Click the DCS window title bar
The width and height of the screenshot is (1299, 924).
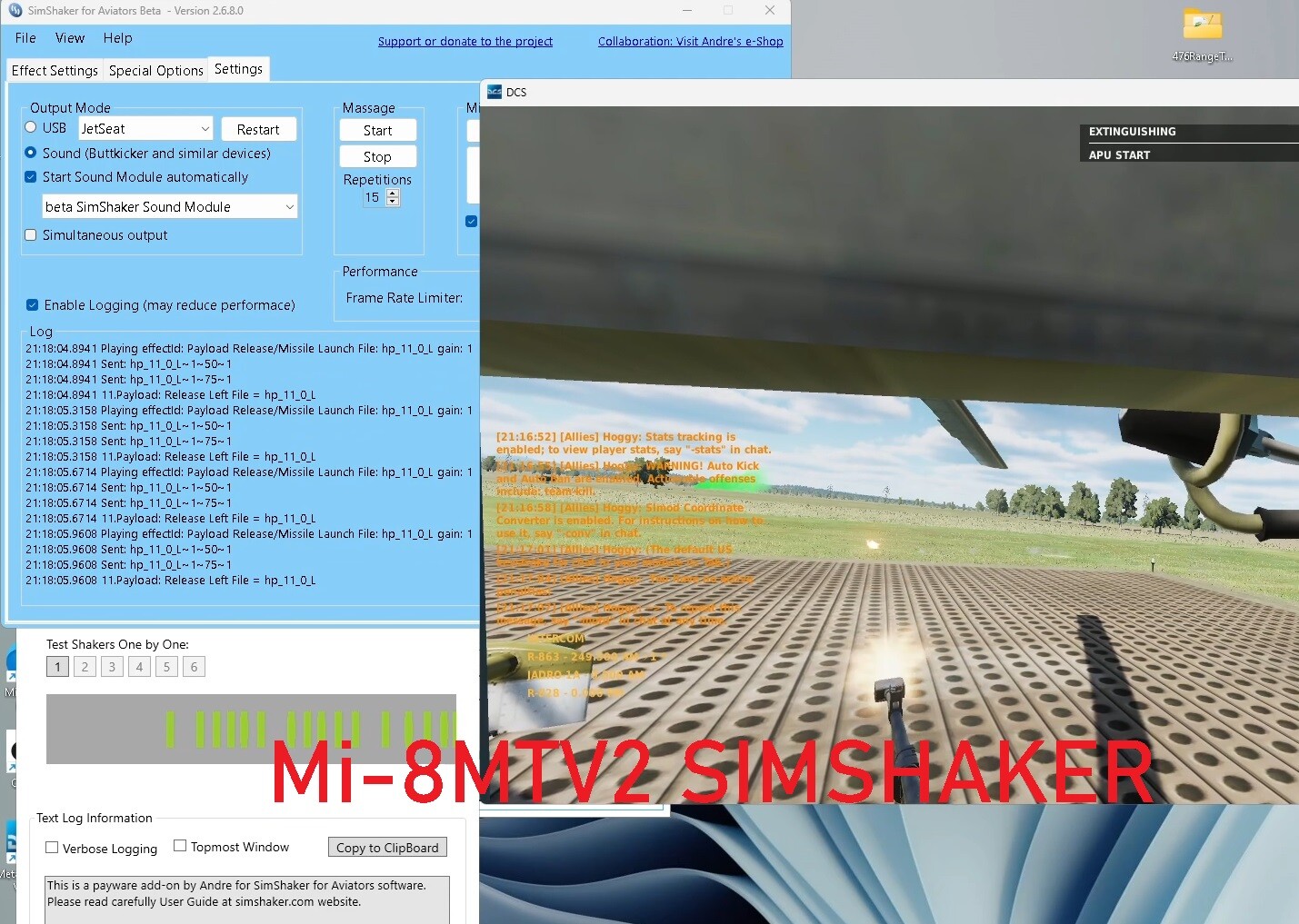pos(889,92)
